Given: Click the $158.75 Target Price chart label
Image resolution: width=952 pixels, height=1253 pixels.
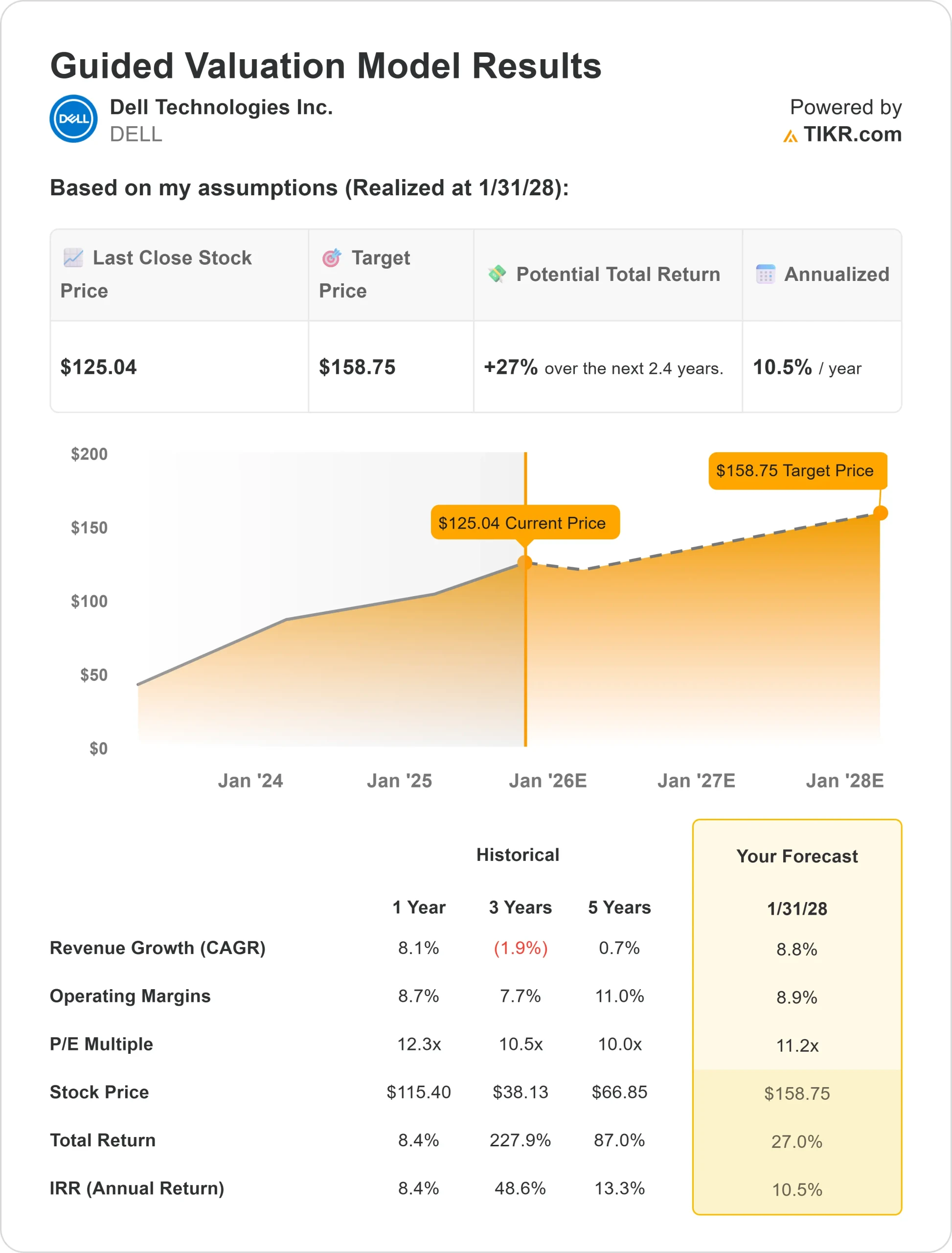Looking at the screenshot, I should 797,470.
